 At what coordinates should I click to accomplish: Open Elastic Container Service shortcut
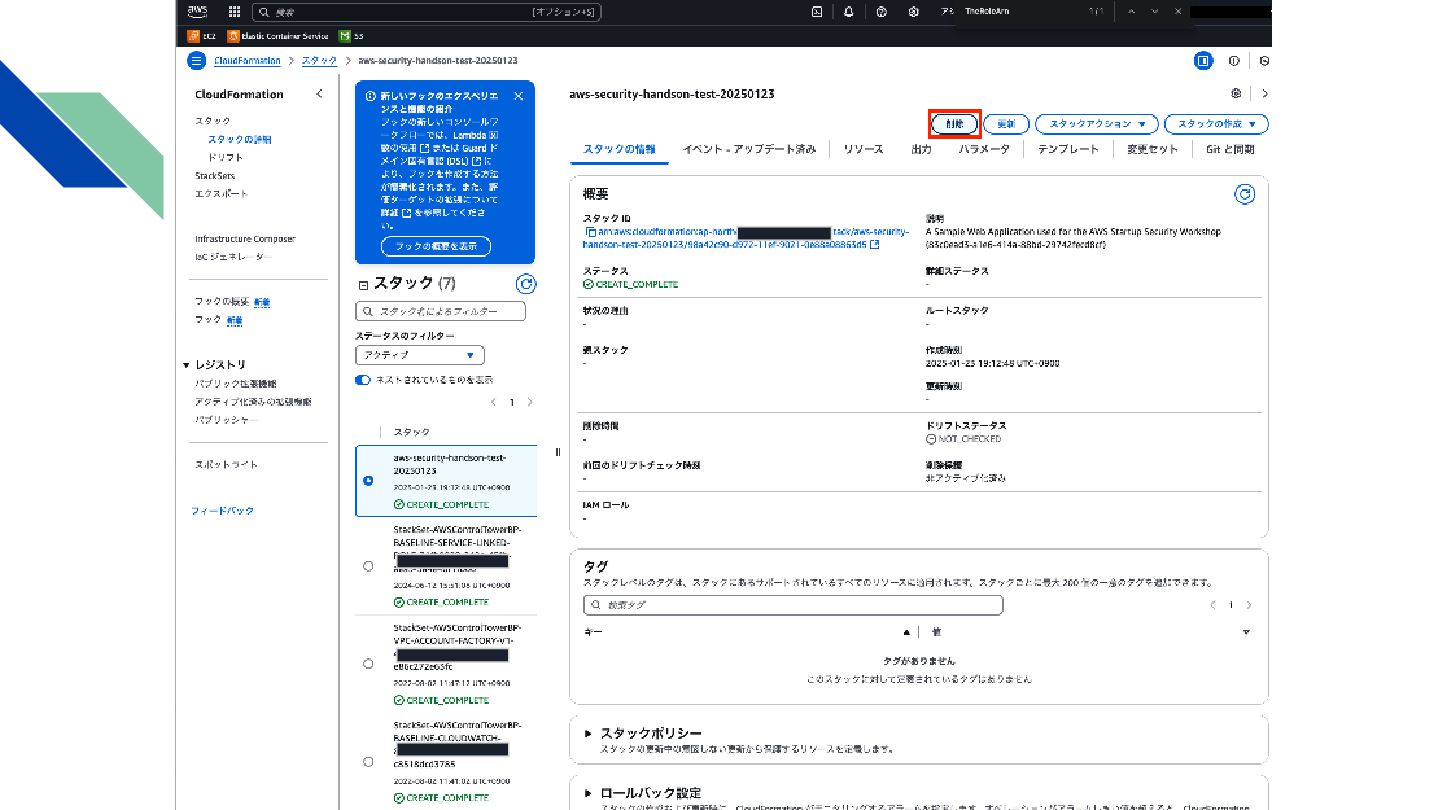[278, 36]
